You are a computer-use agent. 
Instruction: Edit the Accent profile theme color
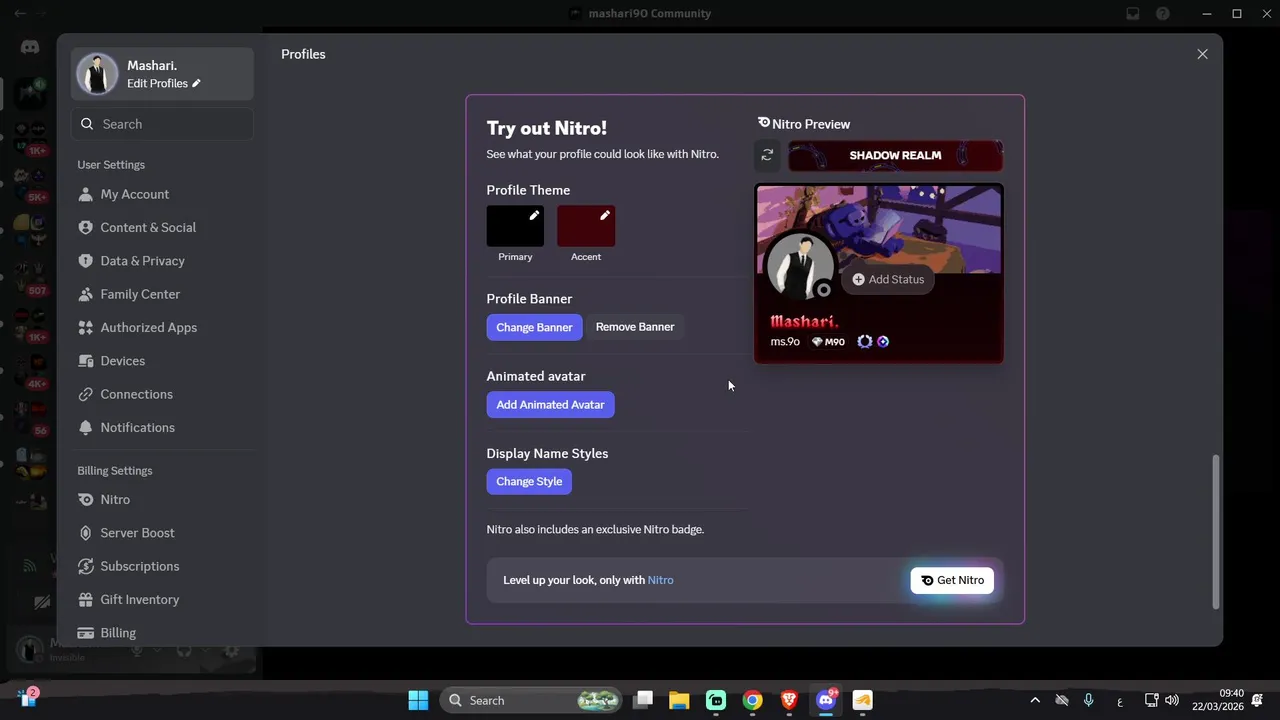586,226
